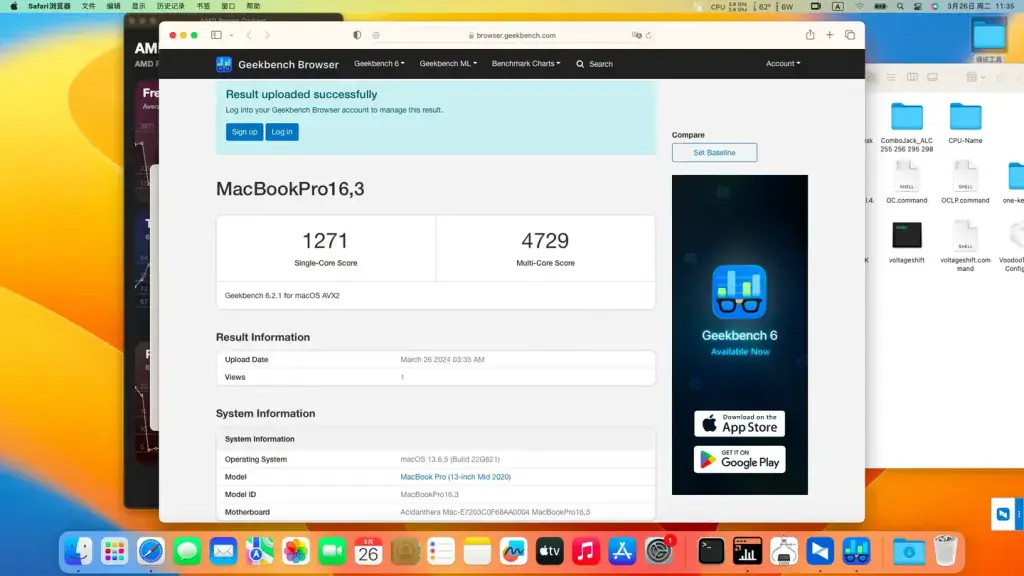
Task: Click the translate icon in address bar
Action: 637,35
